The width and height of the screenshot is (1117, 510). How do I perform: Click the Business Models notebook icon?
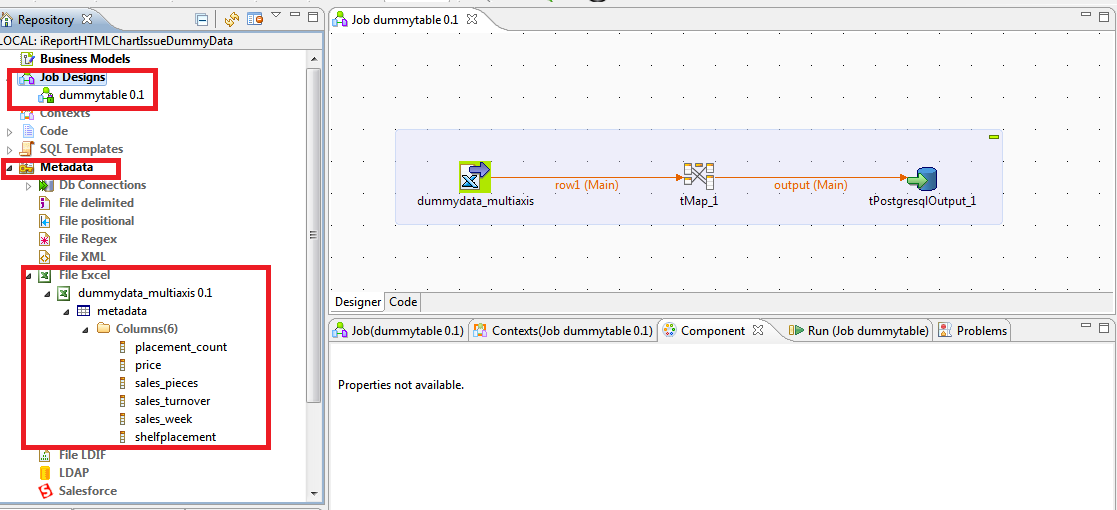click(28, 59)
